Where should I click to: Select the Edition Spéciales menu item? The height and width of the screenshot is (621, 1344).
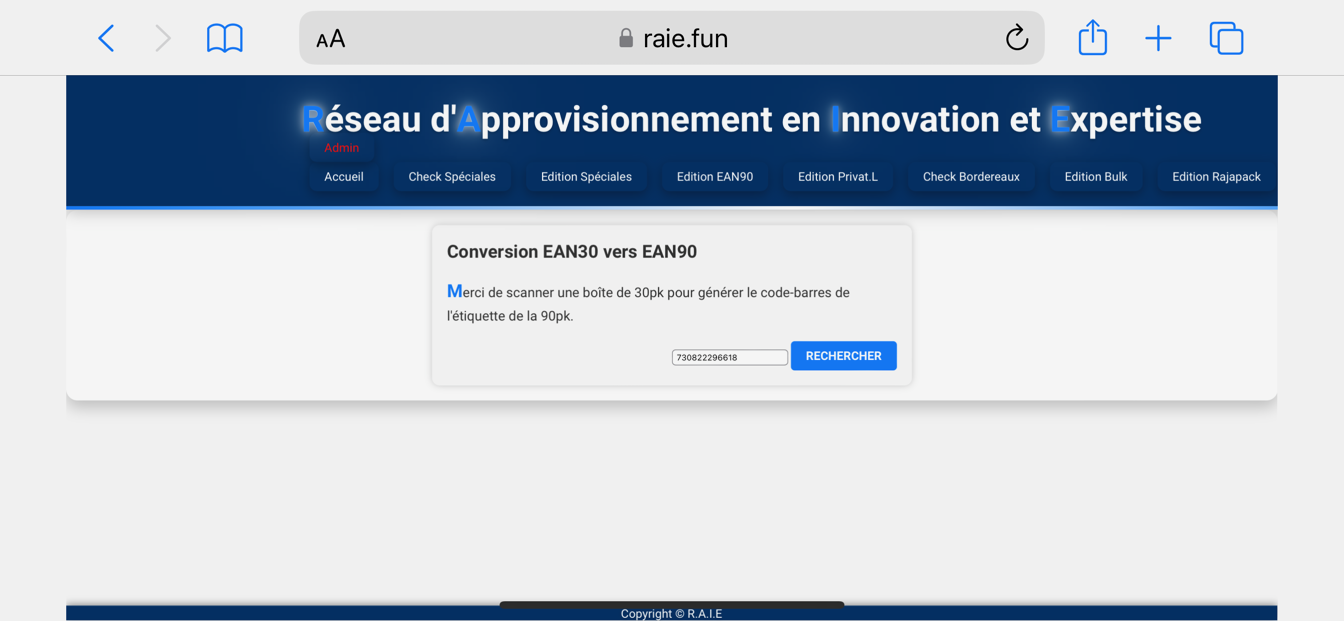click(x=586, y=177)
